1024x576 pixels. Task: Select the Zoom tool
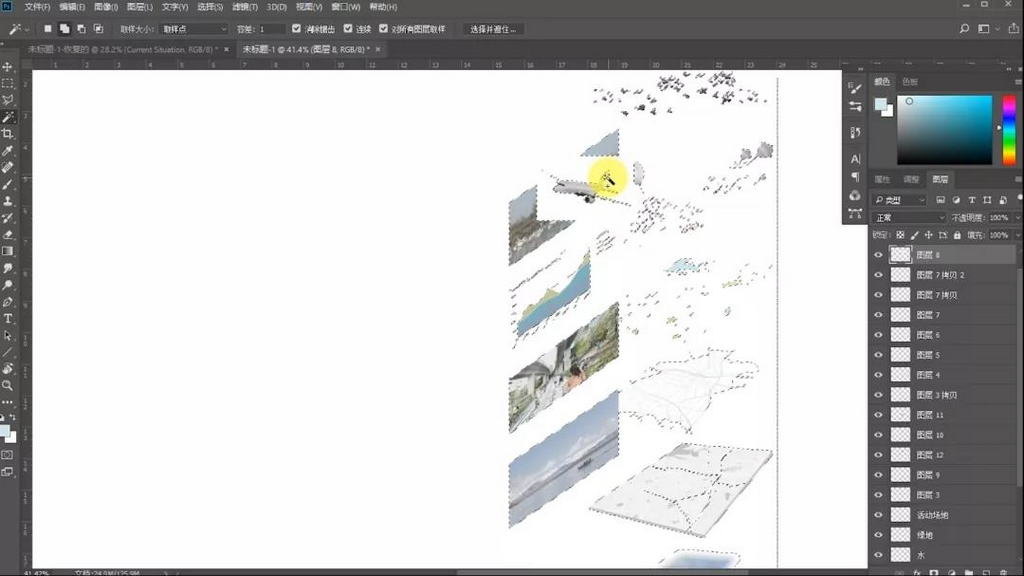click(x=8, y=385)
